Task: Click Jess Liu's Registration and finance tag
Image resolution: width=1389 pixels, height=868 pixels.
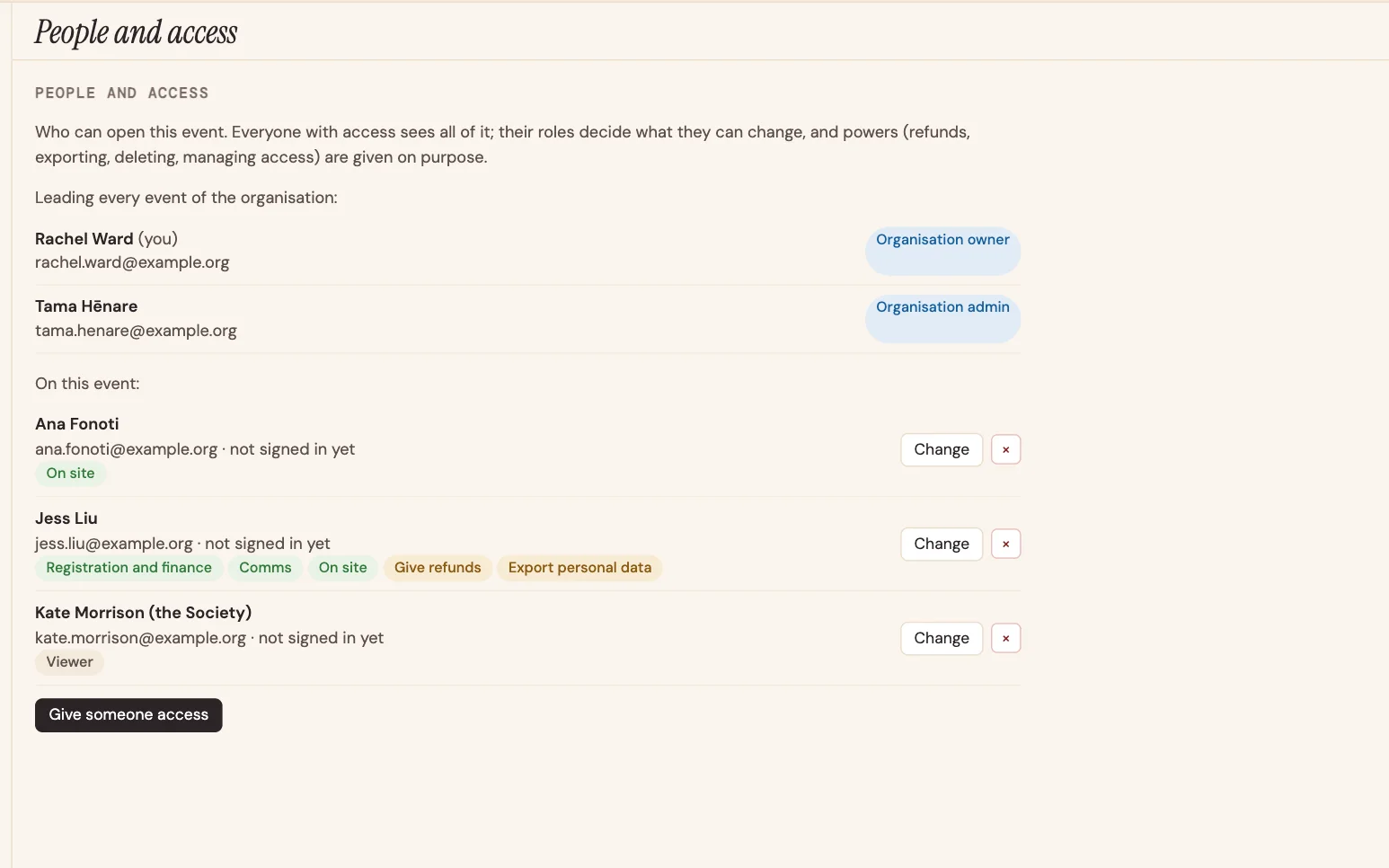Action: point(128,568)
